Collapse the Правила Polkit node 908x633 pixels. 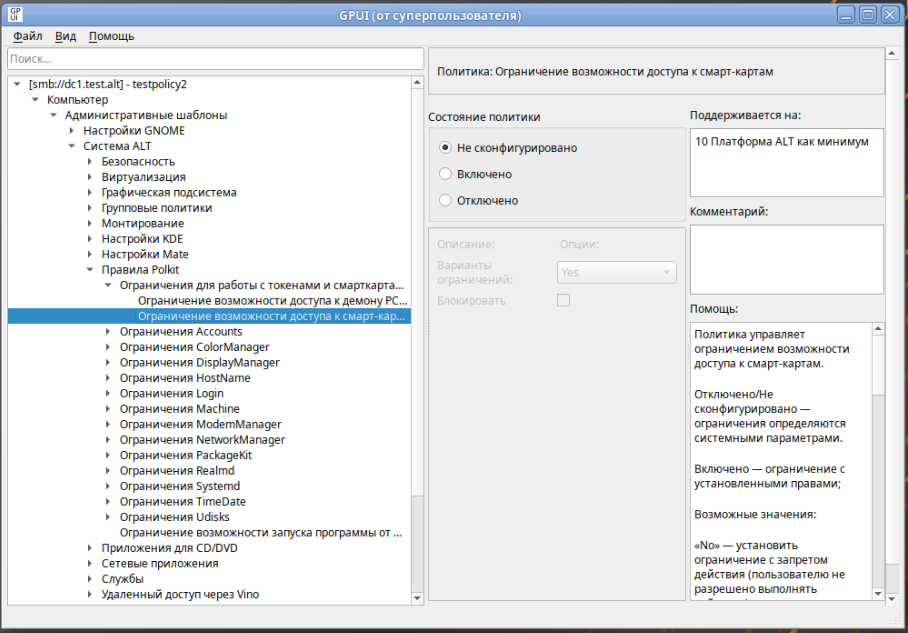click(x=90, y=269)
